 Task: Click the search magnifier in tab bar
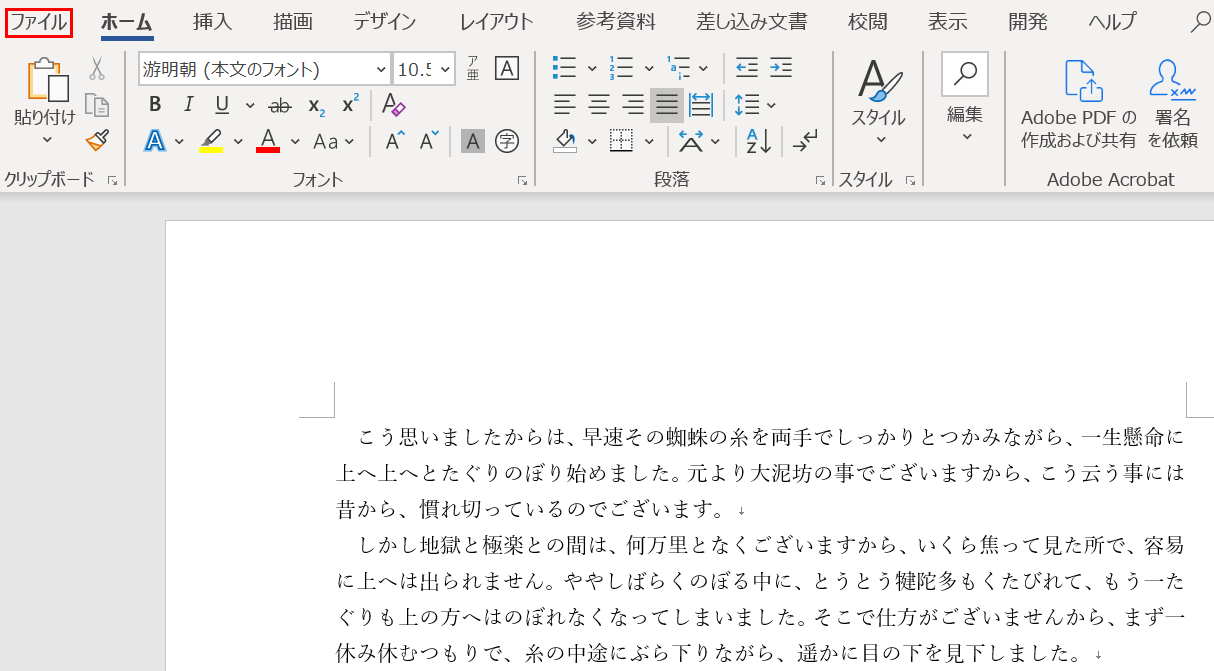pos(1200,21)
